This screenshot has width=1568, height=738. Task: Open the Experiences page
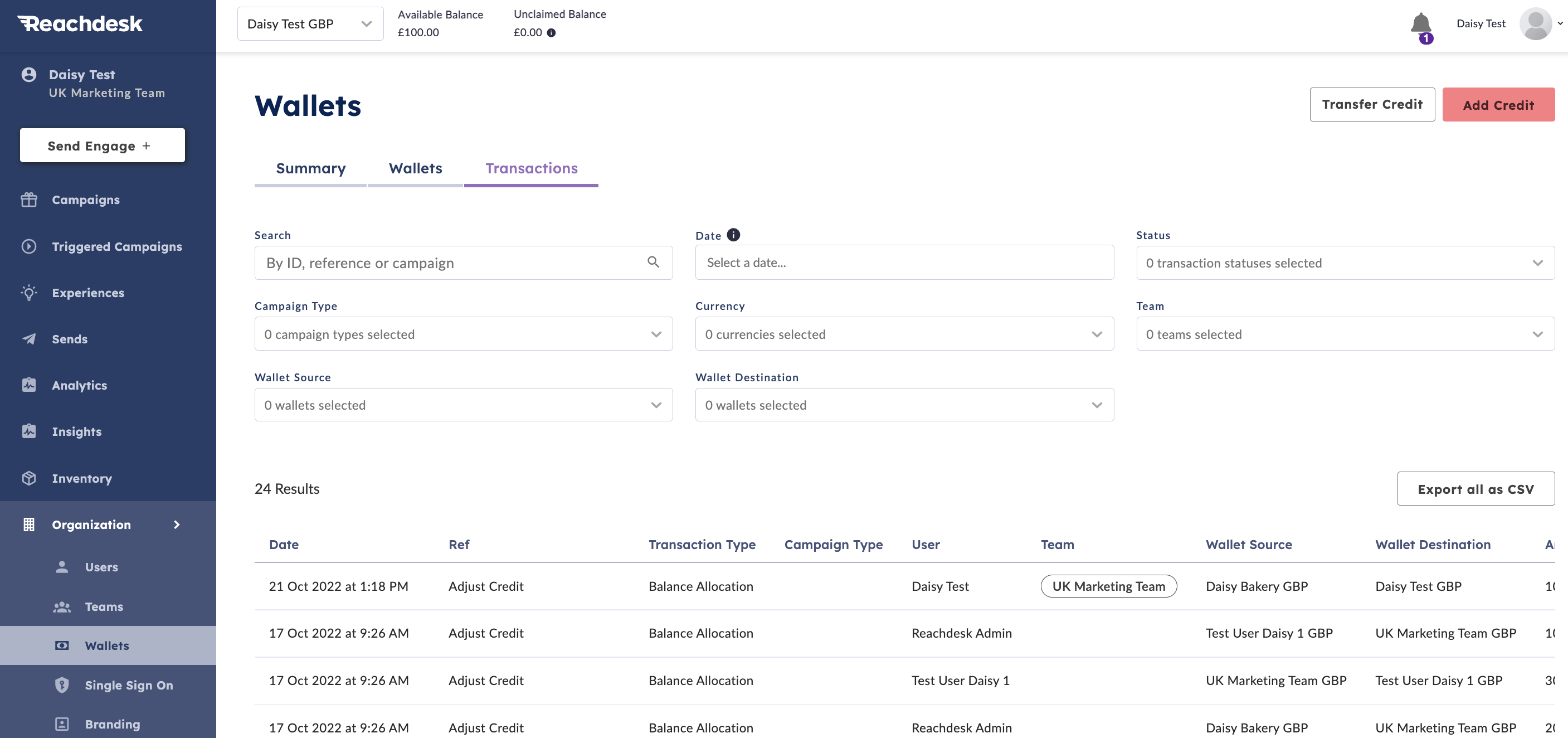click(x=87, y=292)
